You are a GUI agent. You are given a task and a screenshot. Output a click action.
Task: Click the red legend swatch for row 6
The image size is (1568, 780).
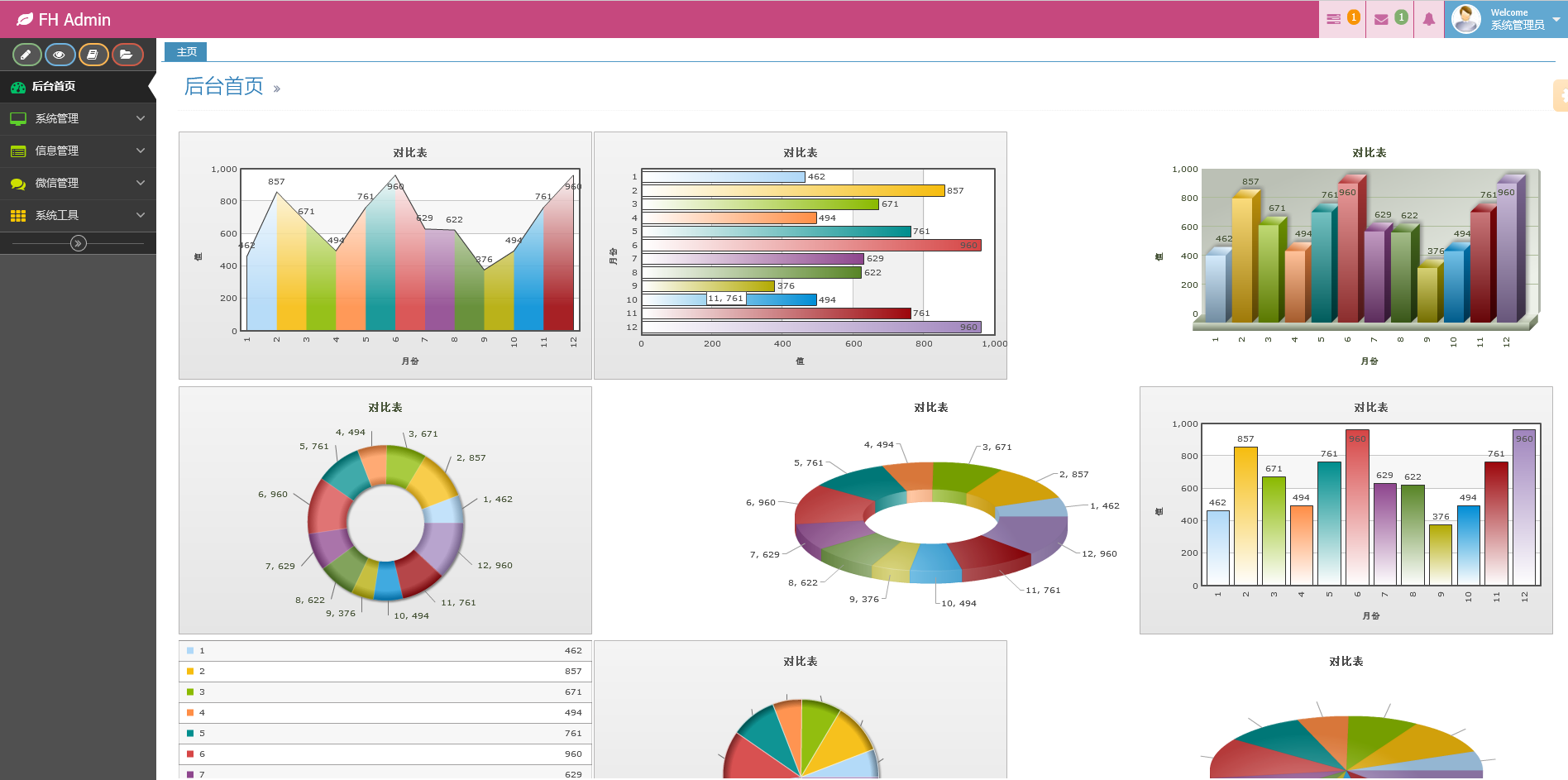[190, 754]
